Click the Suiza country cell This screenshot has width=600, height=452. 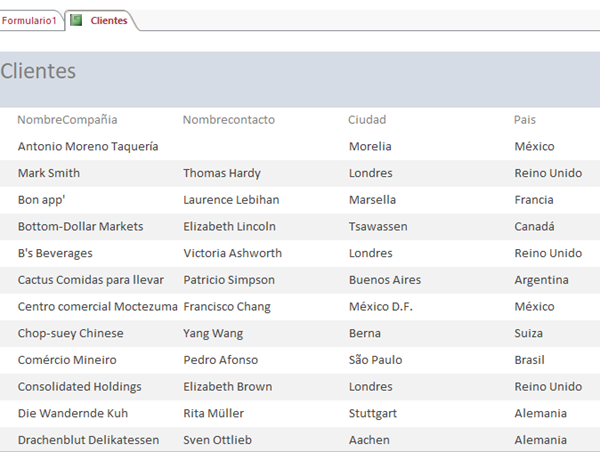pos(528,333)
